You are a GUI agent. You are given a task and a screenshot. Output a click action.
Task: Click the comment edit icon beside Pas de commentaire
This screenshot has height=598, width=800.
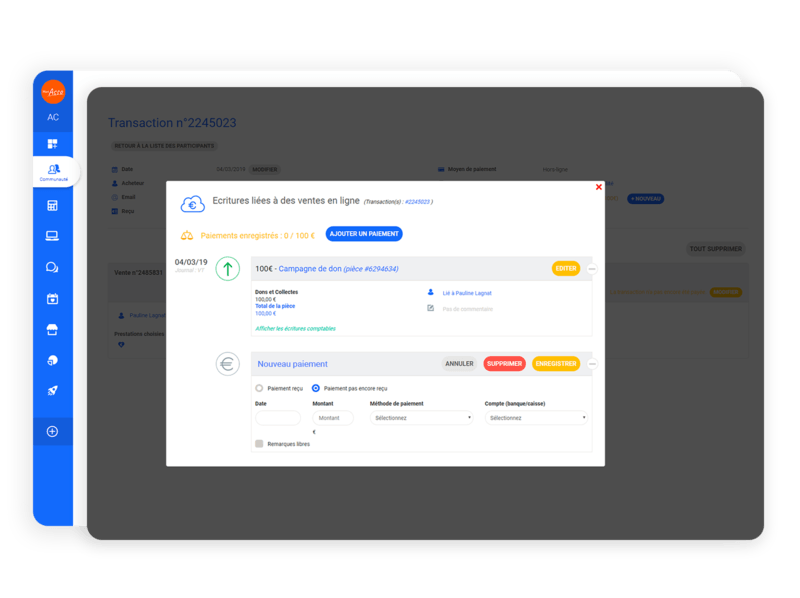431,308
